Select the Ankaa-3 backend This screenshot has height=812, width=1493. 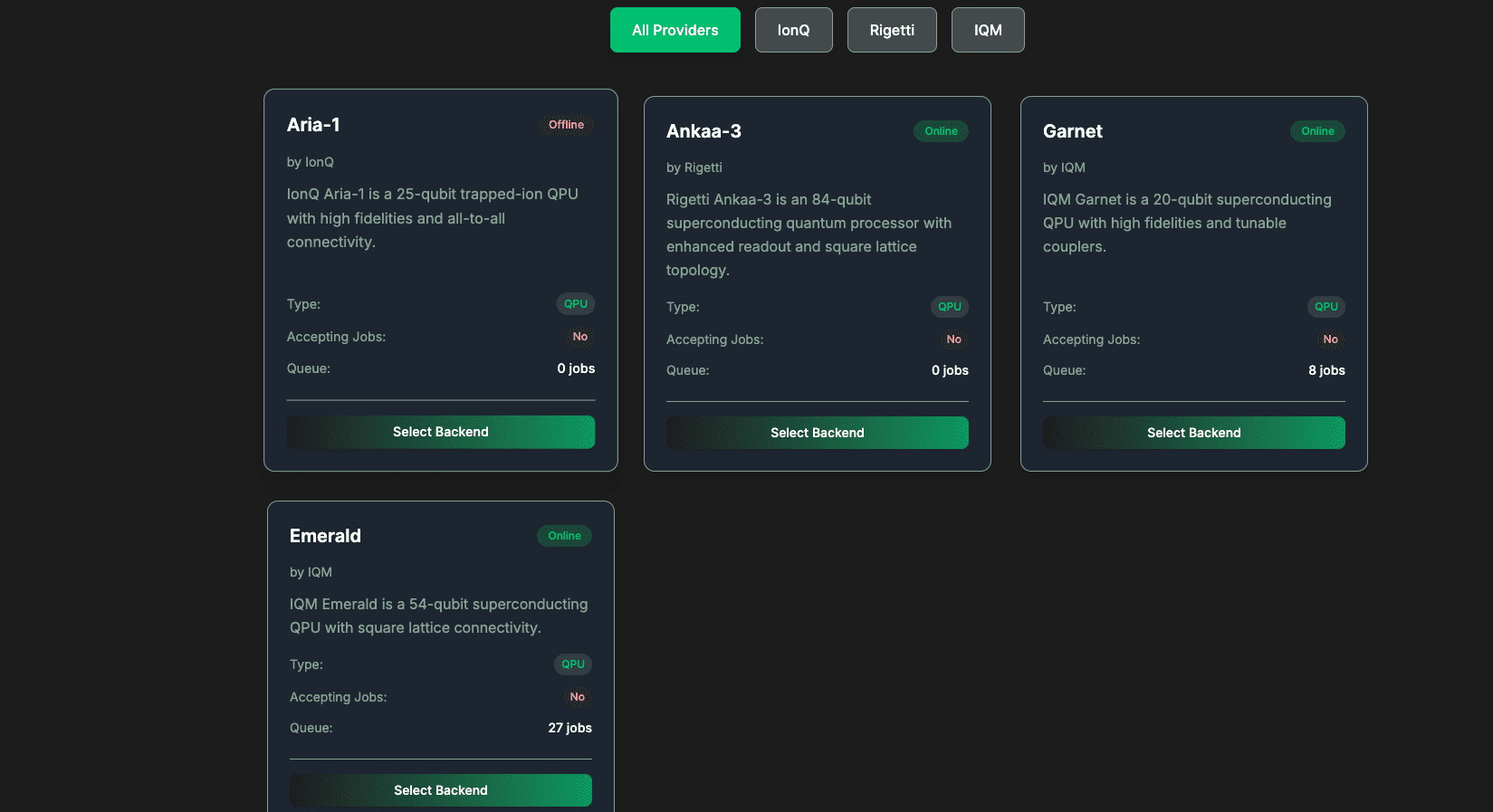click(817, 433)
